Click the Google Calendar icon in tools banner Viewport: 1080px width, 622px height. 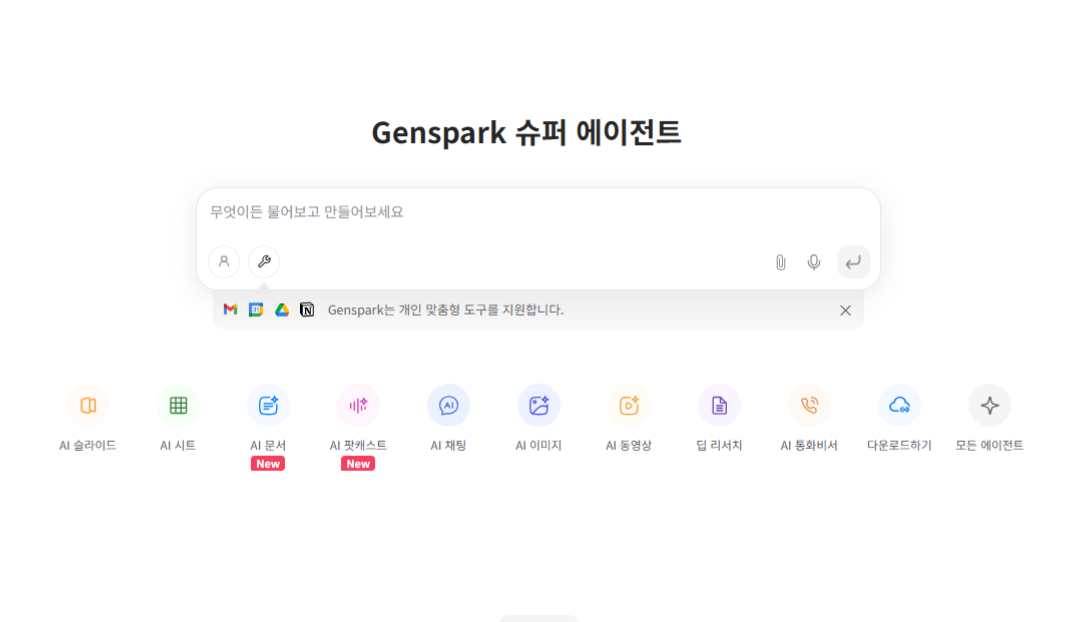coord(256,310)
